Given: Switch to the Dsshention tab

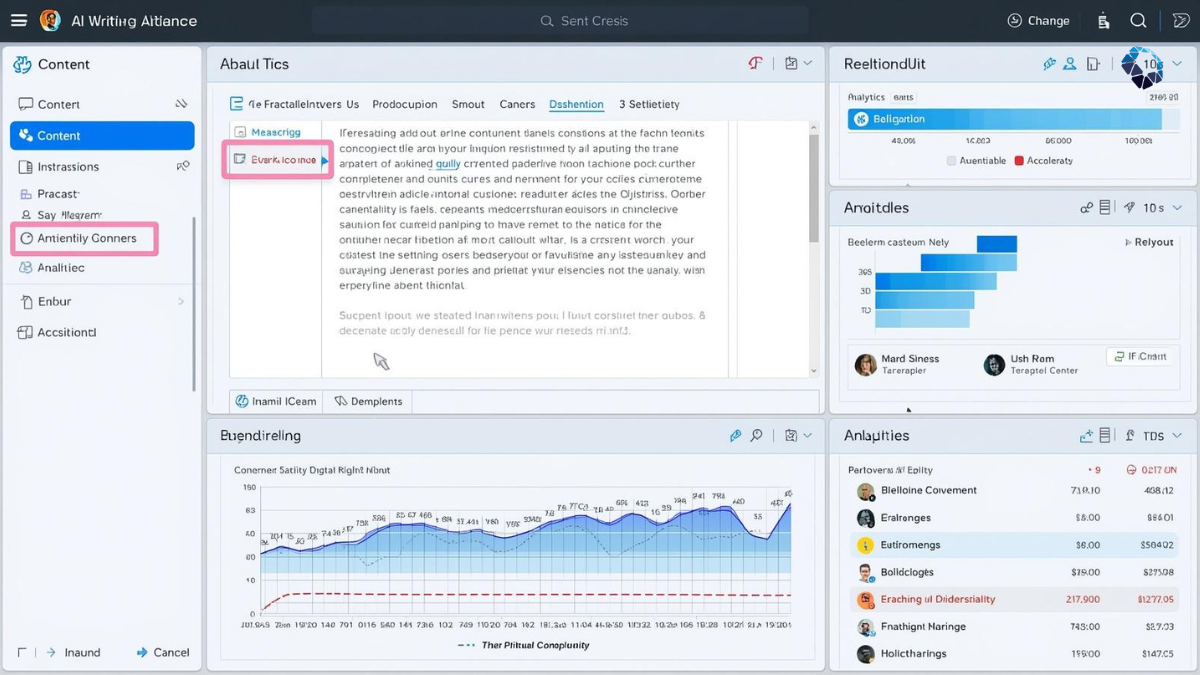Looking at the screenshot, I should pos(576,104).
